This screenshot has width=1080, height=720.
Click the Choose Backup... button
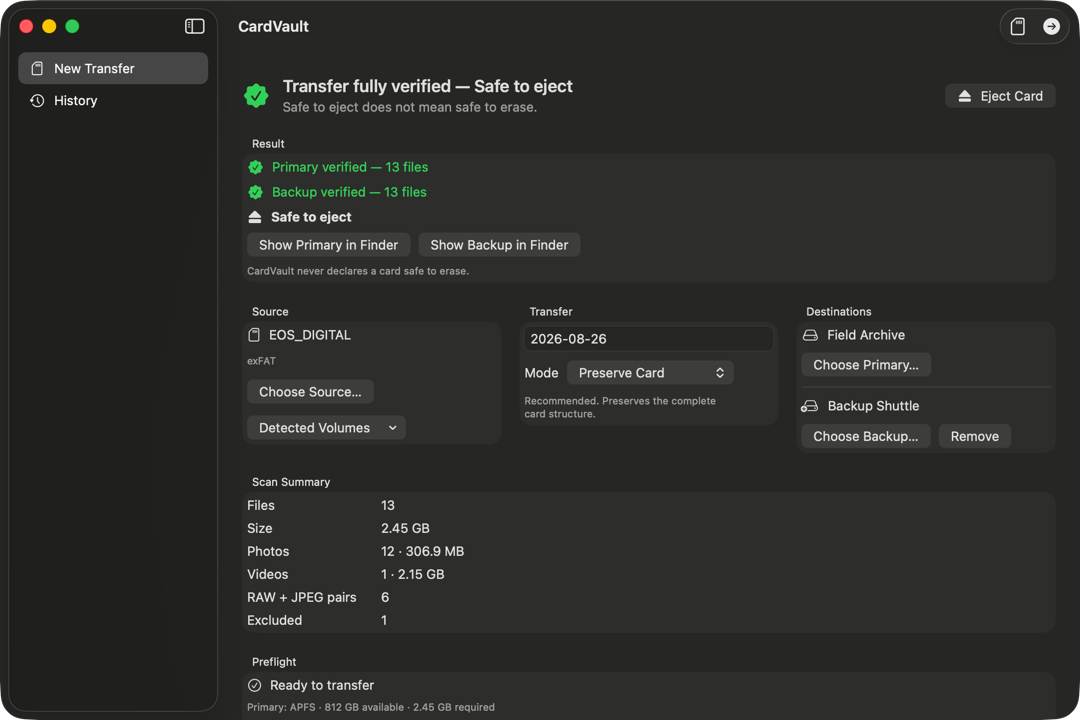pyautogui.click(x=866, y=436)
